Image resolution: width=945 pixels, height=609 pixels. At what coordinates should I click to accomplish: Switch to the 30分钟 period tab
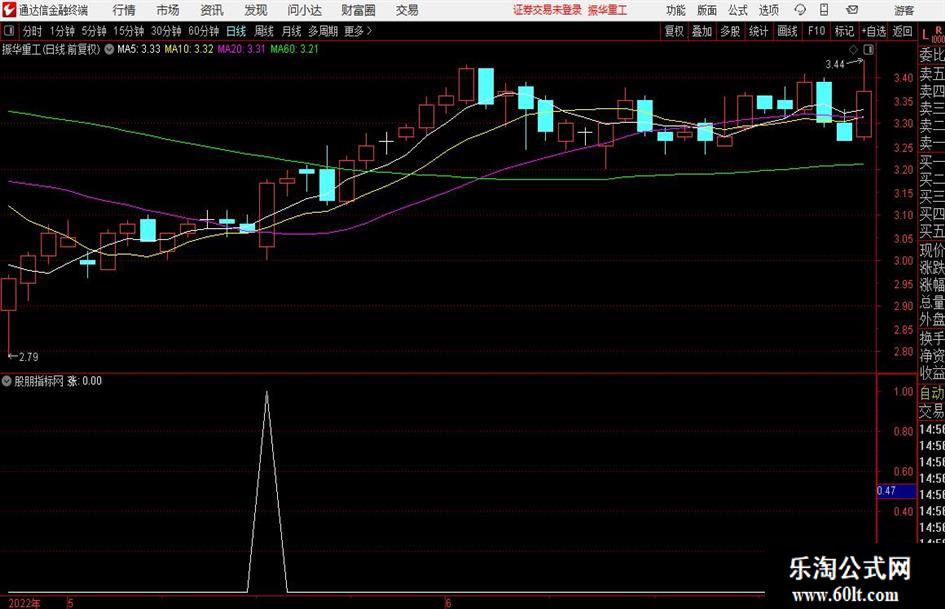tap(166, 31)
